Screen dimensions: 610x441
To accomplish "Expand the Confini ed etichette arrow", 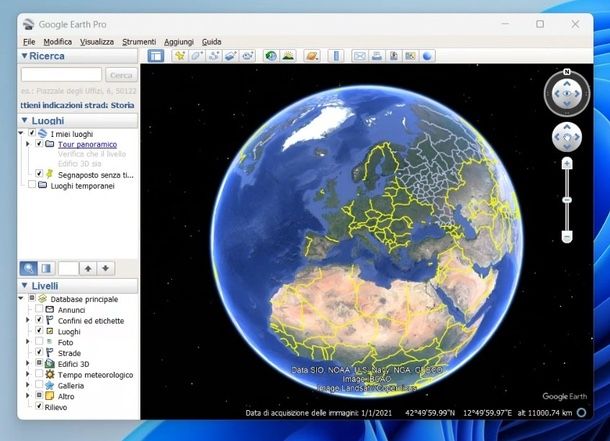I will point(27,320).
